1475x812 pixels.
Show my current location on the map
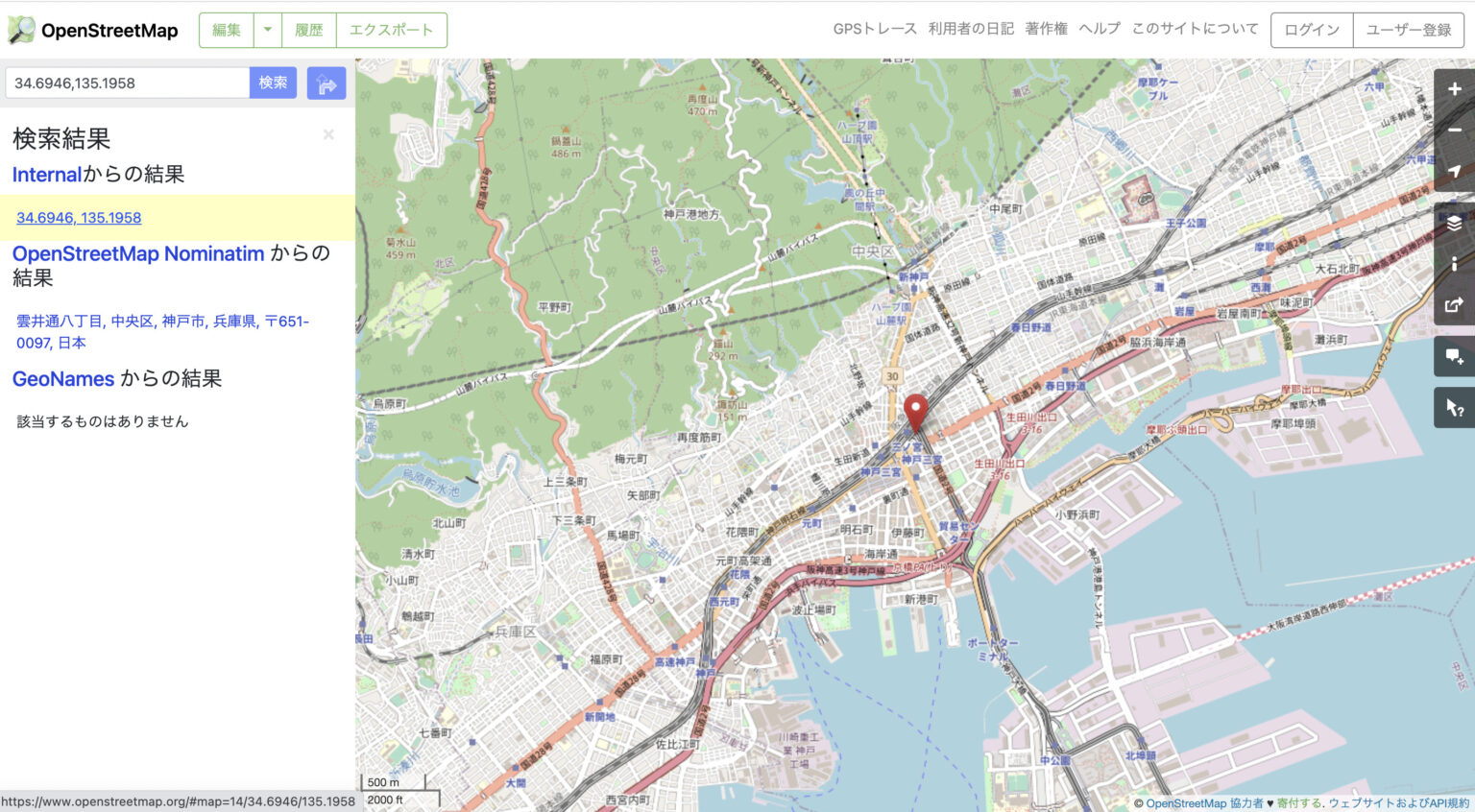click(1453, 171)
